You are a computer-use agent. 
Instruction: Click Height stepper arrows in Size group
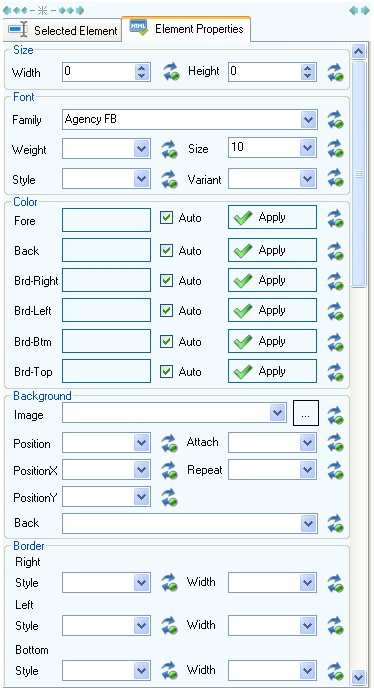click(307, 72)
